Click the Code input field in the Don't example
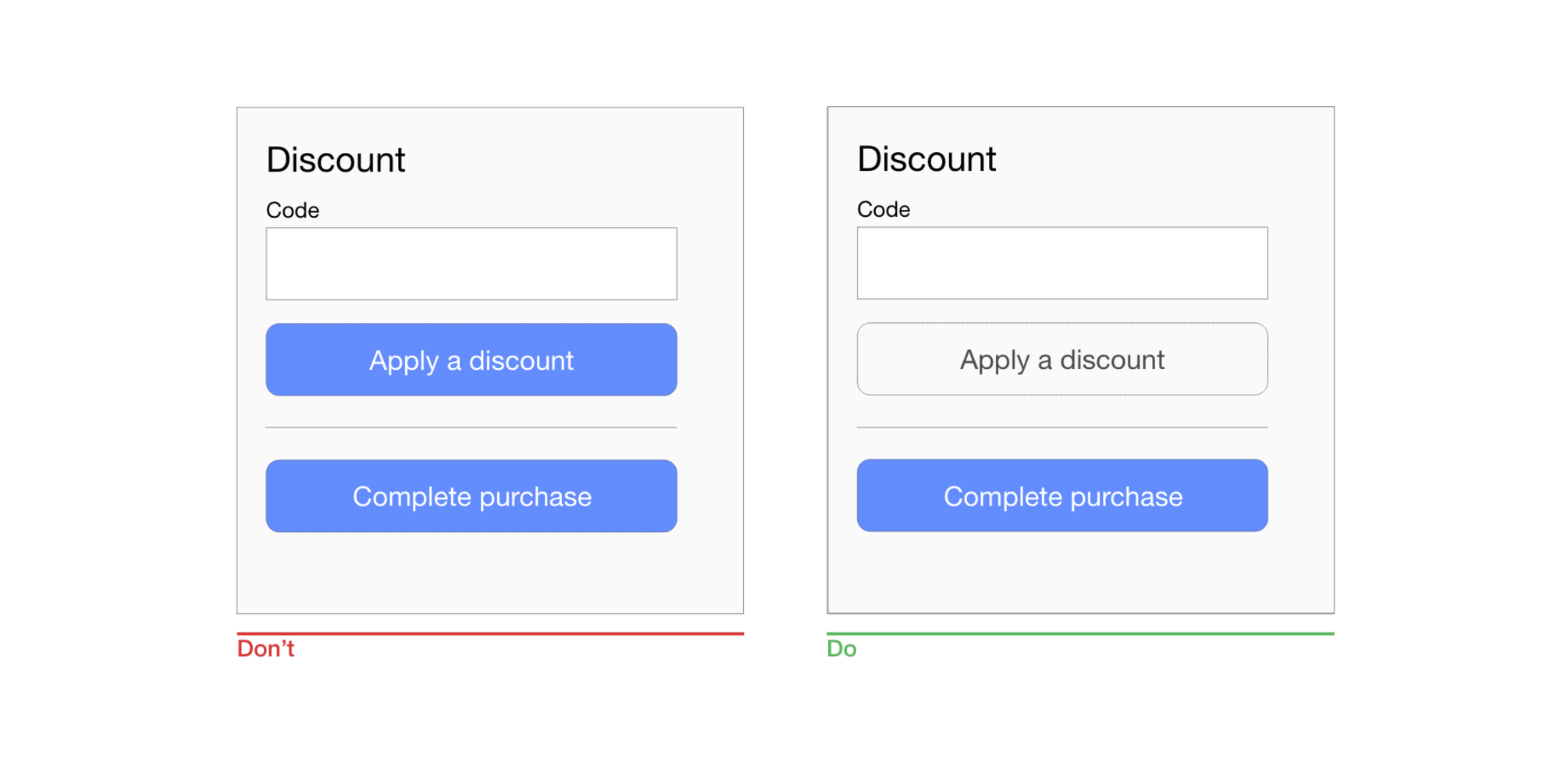The image size is (1561, 784). [x=471, y=264]
